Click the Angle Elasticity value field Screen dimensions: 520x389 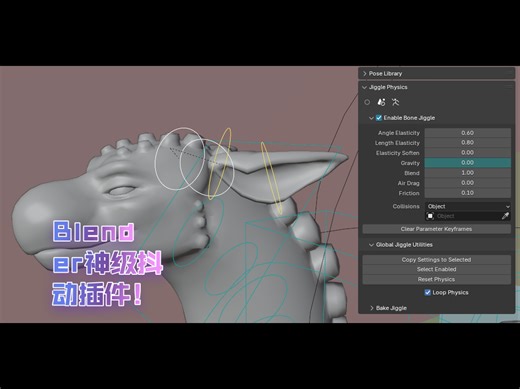[x=467, y=133]
